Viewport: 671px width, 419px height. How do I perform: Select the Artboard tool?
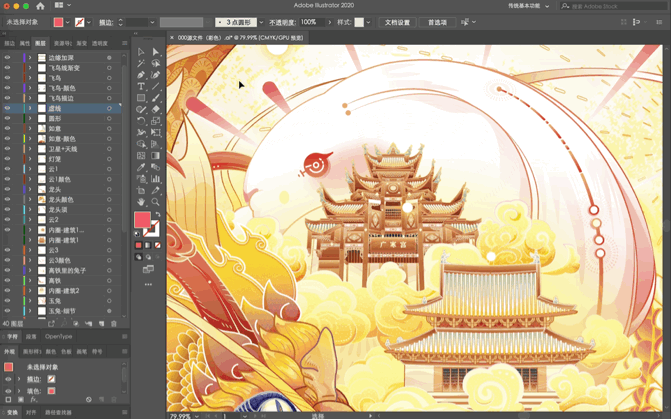[x=141, y=190]
